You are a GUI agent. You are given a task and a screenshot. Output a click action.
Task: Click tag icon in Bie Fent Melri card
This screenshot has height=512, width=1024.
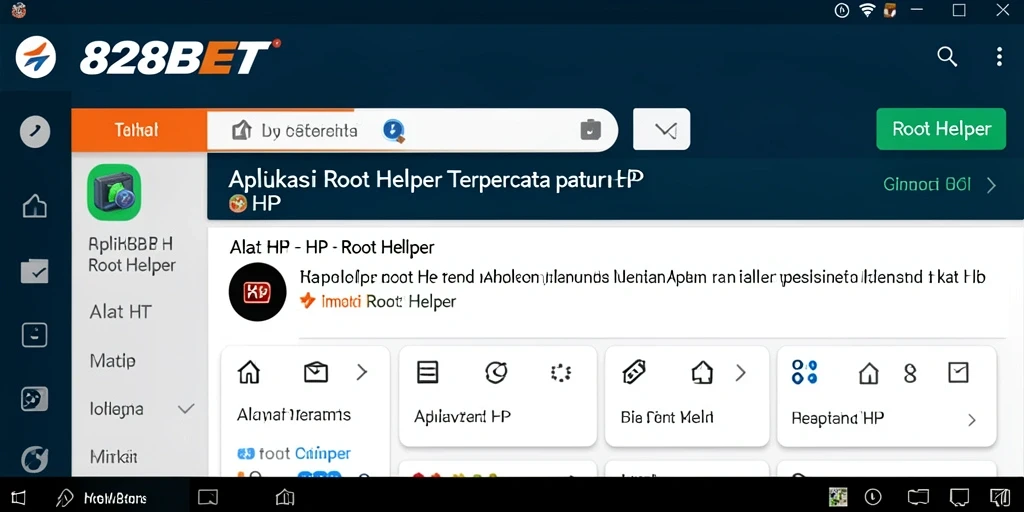(x=634, y=373)
